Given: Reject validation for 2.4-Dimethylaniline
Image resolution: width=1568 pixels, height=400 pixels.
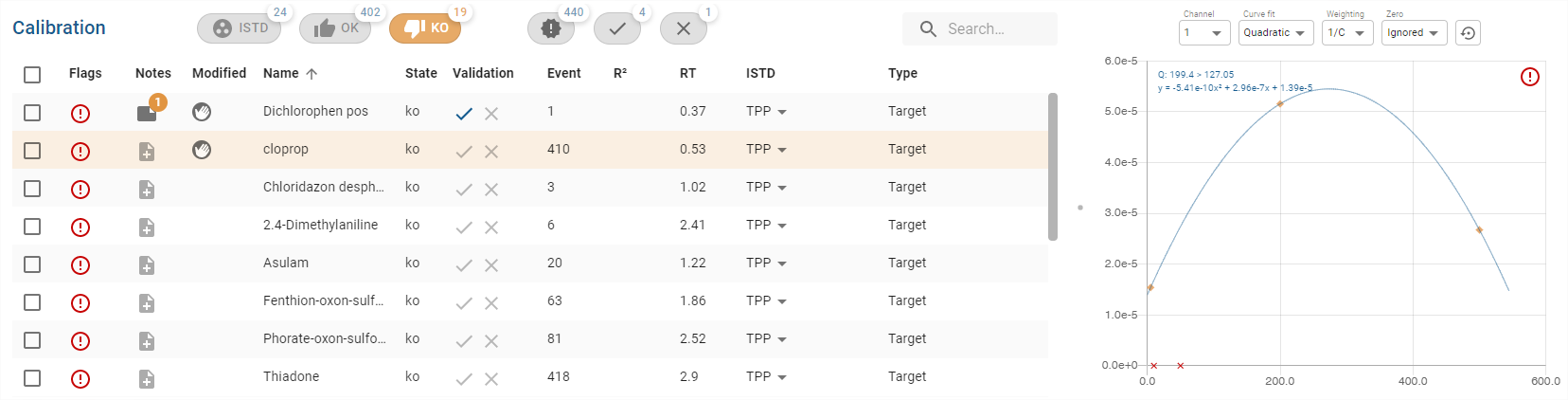Looking at the screenshot, I should pyautogui.click(x=491, y=227).
